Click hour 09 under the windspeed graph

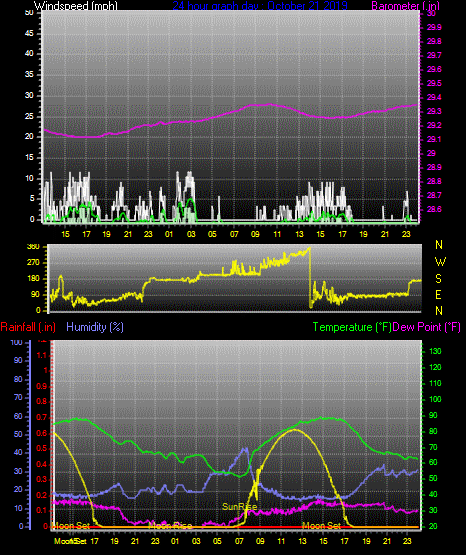click(255, 234)
